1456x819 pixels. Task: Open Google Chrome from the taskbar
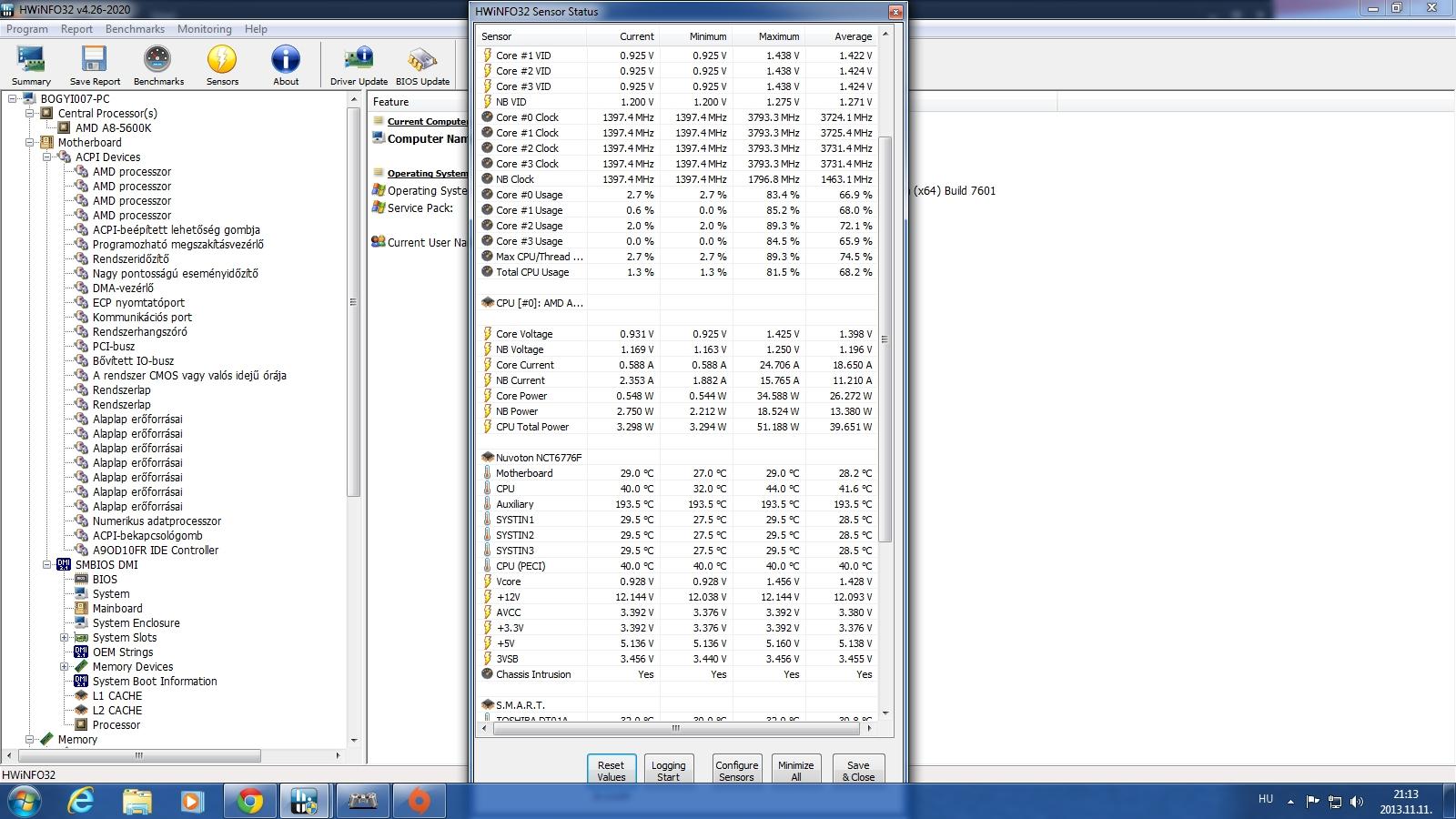coord(249,801)
